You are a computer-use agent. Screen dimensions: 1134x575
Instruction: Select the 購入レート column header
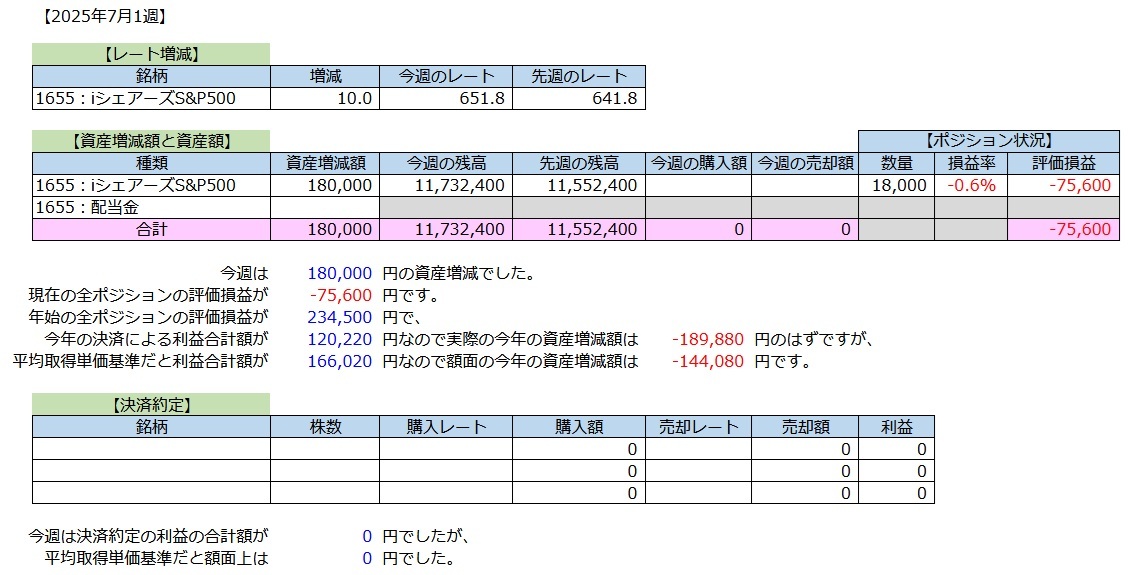[x=446, y=427]
